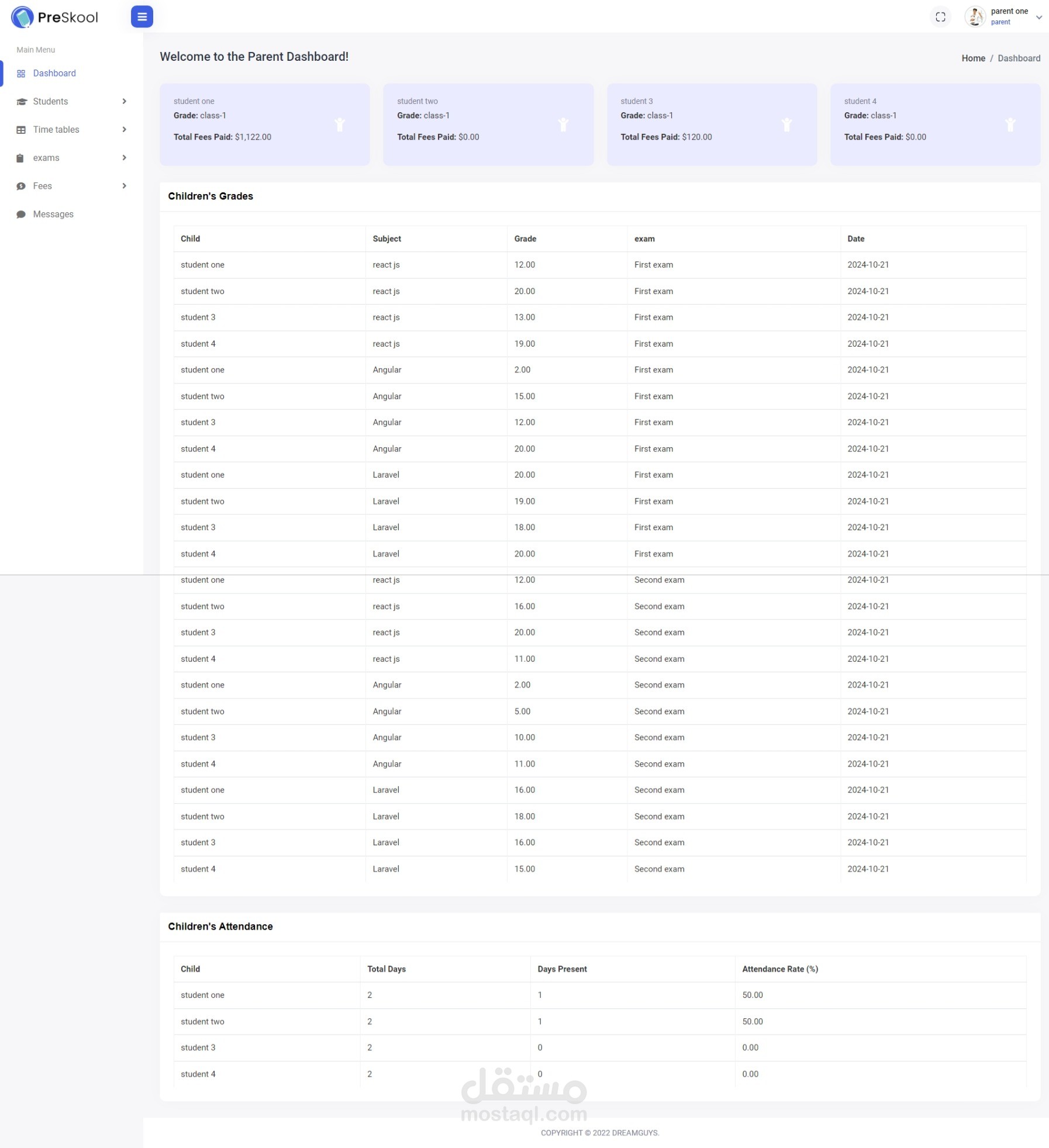Click the PreSkool logo
Viewport: 1049px width, 1148px height.
click(x=54, y=17)
